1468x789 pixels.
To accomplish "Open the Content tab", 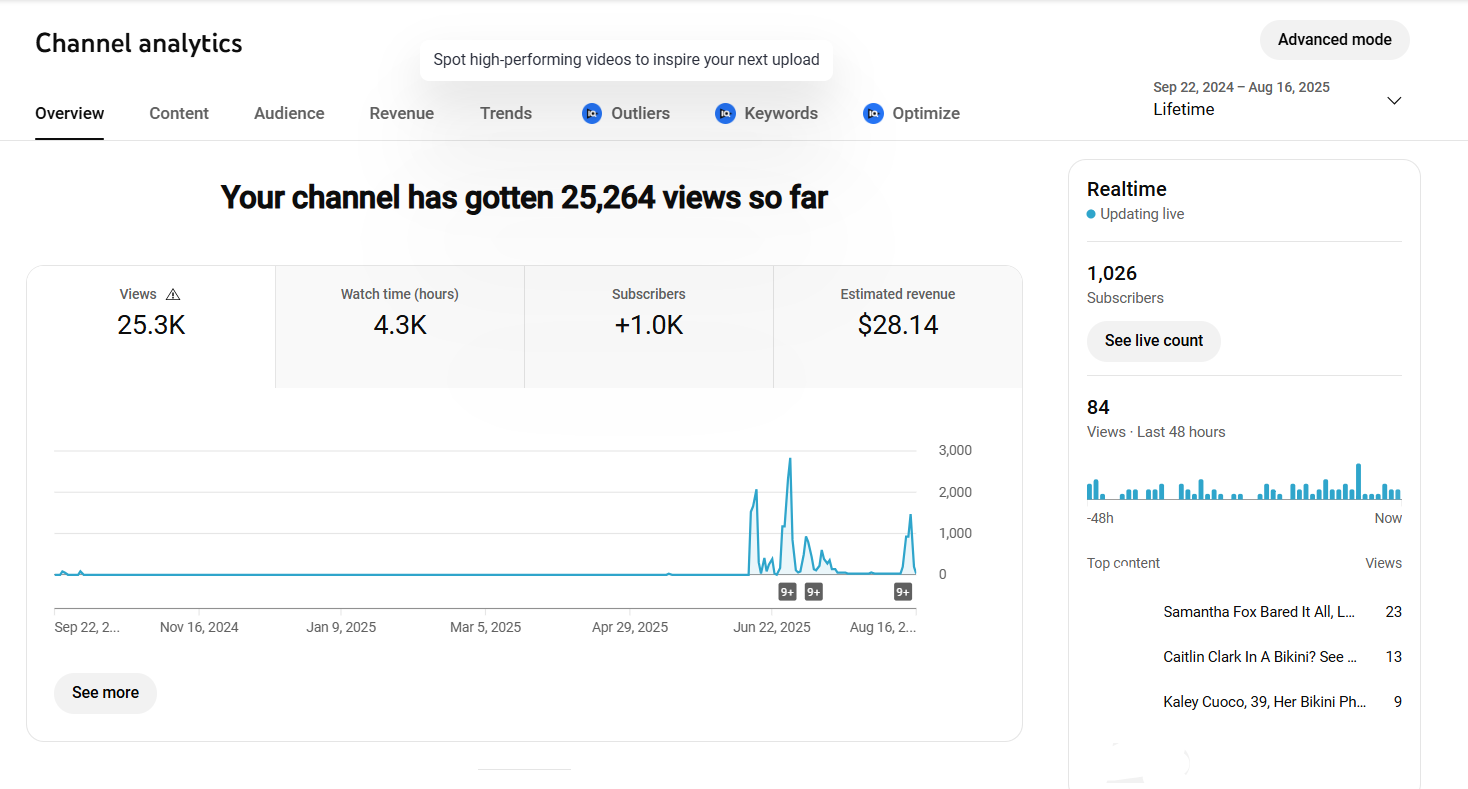I will pos(179,114).
